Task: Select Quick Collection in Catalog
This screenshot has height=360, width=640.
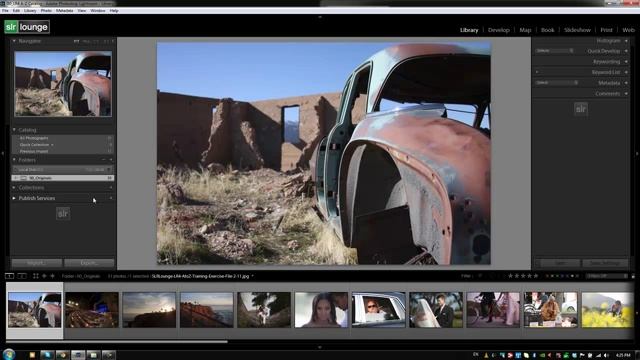Action: pos(62,144)
